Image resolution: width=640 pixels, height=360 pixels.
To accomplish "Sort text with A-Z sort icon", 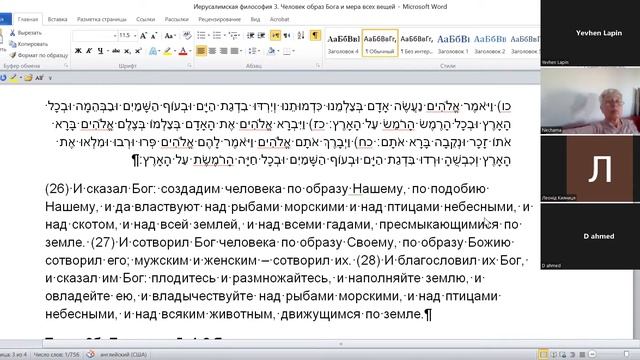I will pyautogui.click(x=301, y=36).
